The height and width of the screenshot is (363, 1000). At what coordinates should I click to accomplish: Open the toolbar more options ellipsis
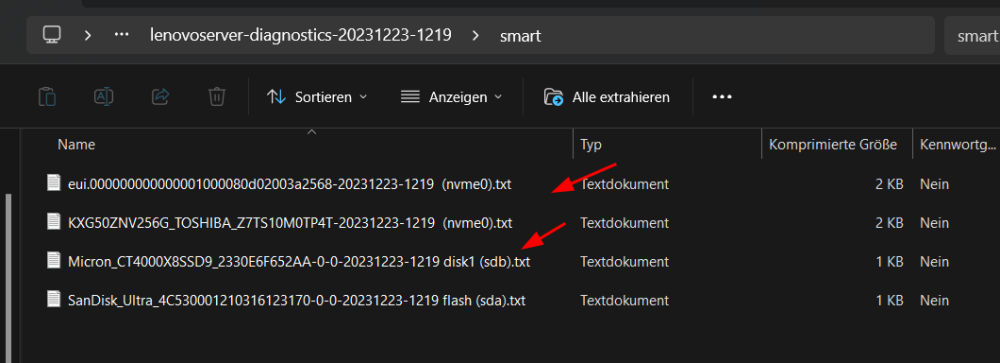pyautogui.click(x=722, y=97)
